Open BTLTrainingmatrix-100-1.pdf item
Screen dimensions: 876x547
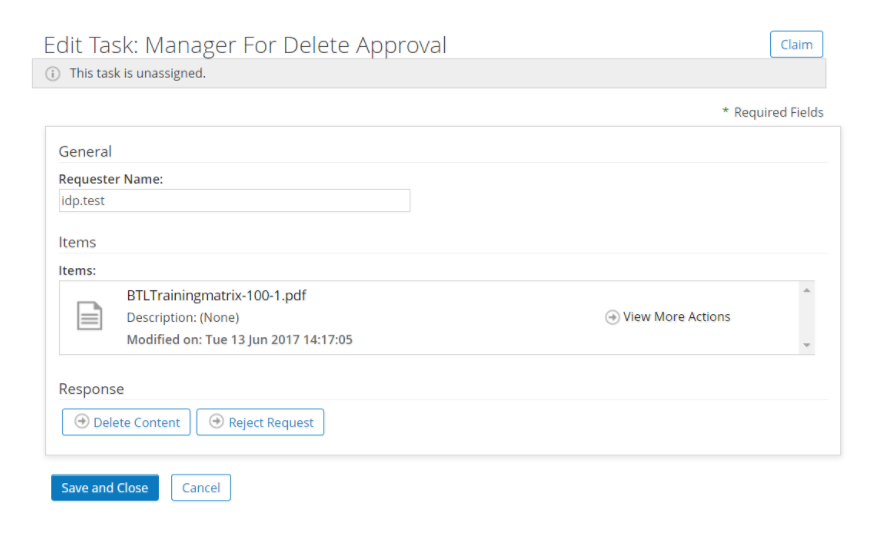click(x=216, y=295)
